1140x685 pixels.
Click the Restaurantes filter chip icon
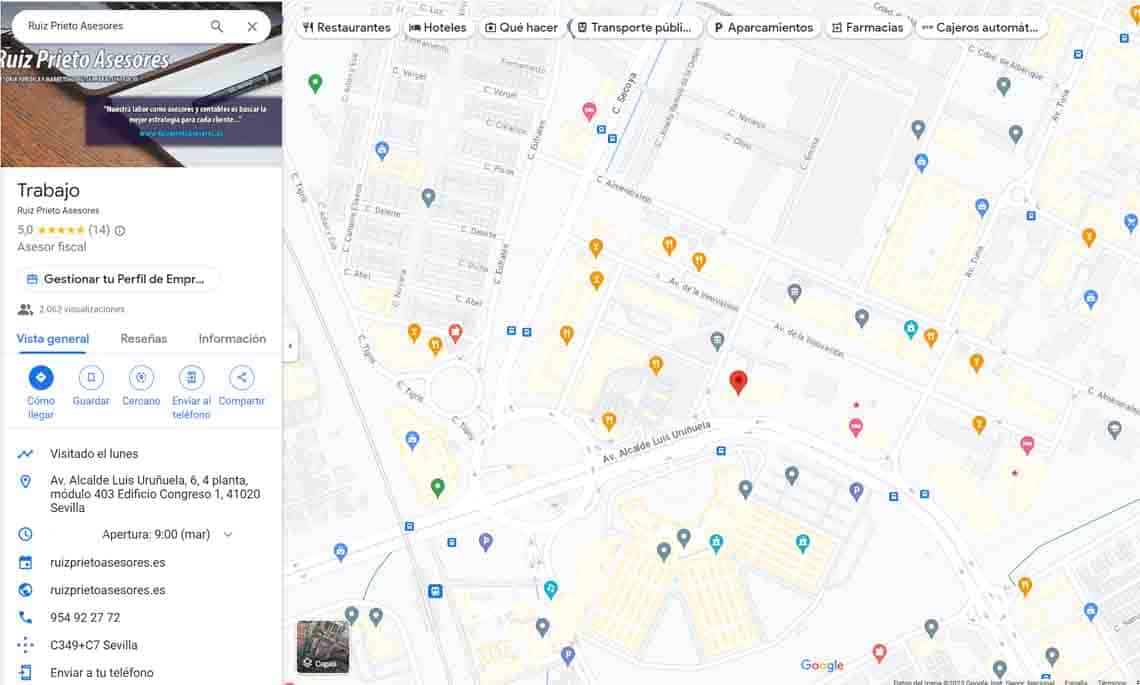point(307,27)
